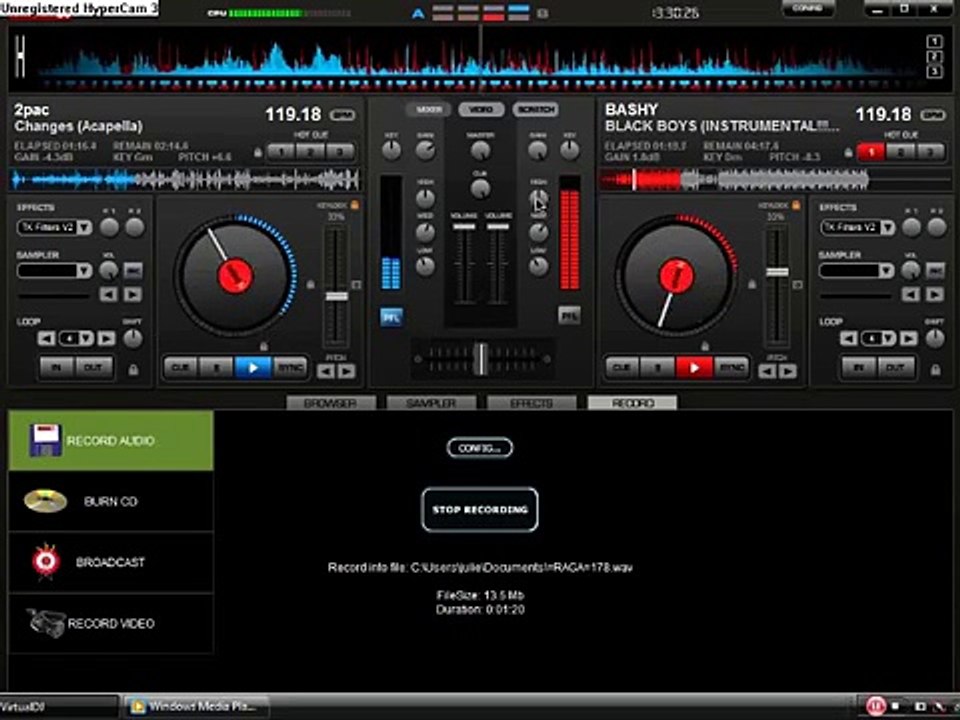The height and width of the screenshot is (720, 960).
Task: Toggle keylock on the right deck
Action: pyautogui.click(x=795, y=205)
